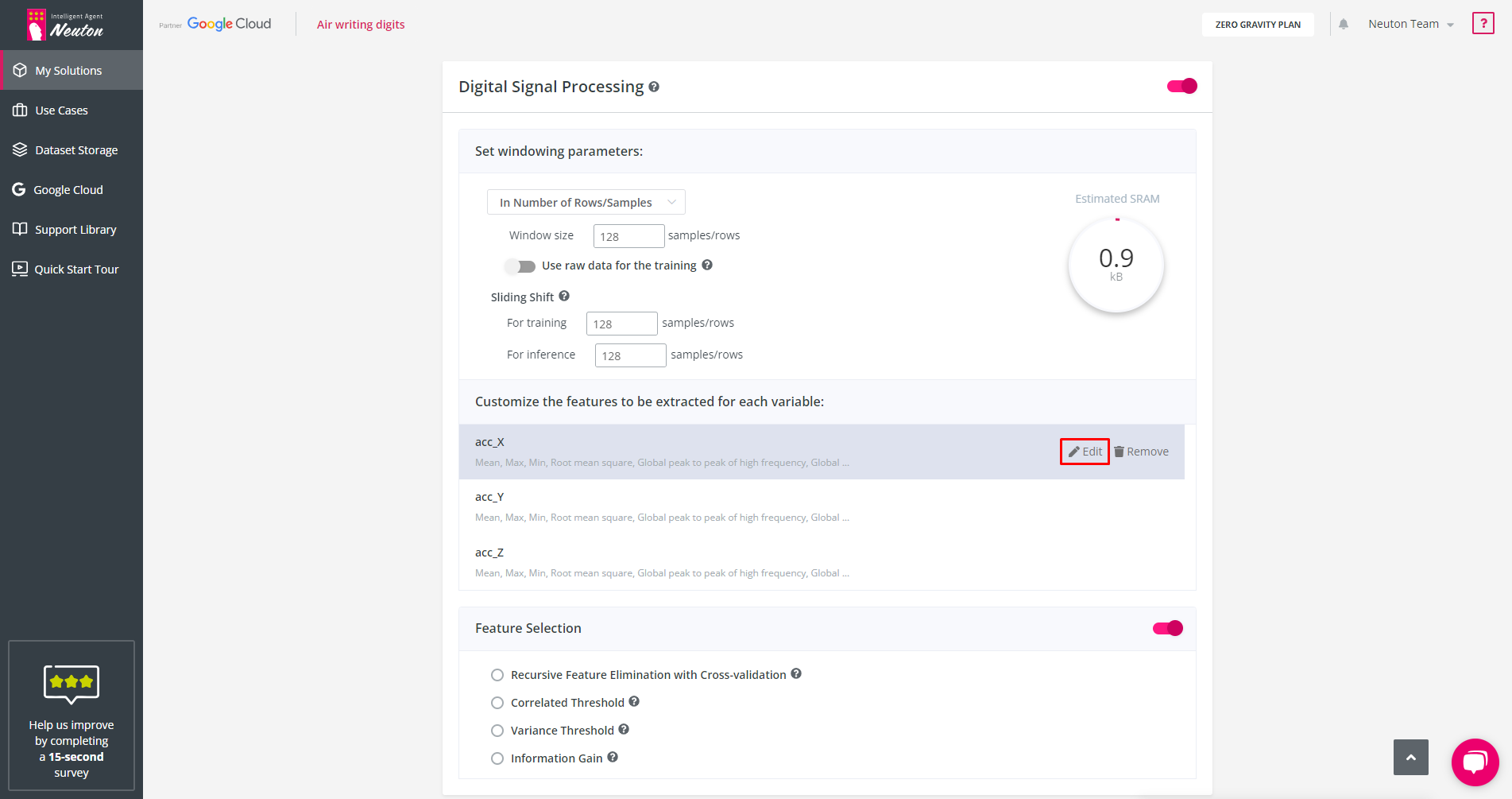1512x799 pixels.
Task: Click the My Solutions cube icon
Action: (x=20, y=70)
